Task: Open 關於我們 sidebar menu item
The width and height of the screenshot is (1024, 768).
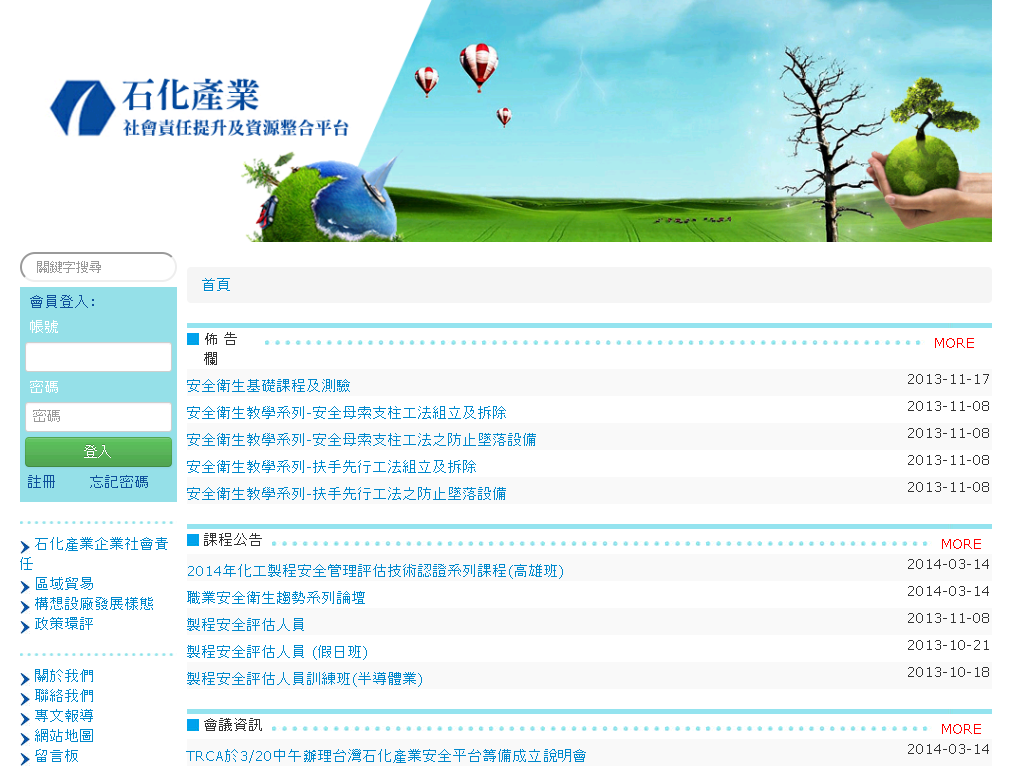Action: pos(64,676)
